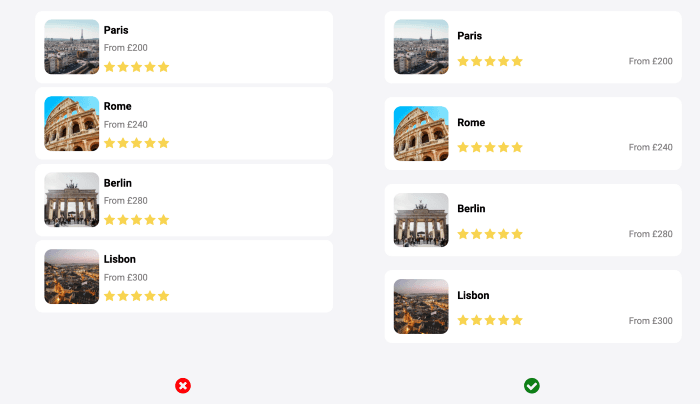Image resolution: width=700 pixels, height=404 pixels.
Task: Click the Berlin thumbnail in the right list
Action: point(421,220)
